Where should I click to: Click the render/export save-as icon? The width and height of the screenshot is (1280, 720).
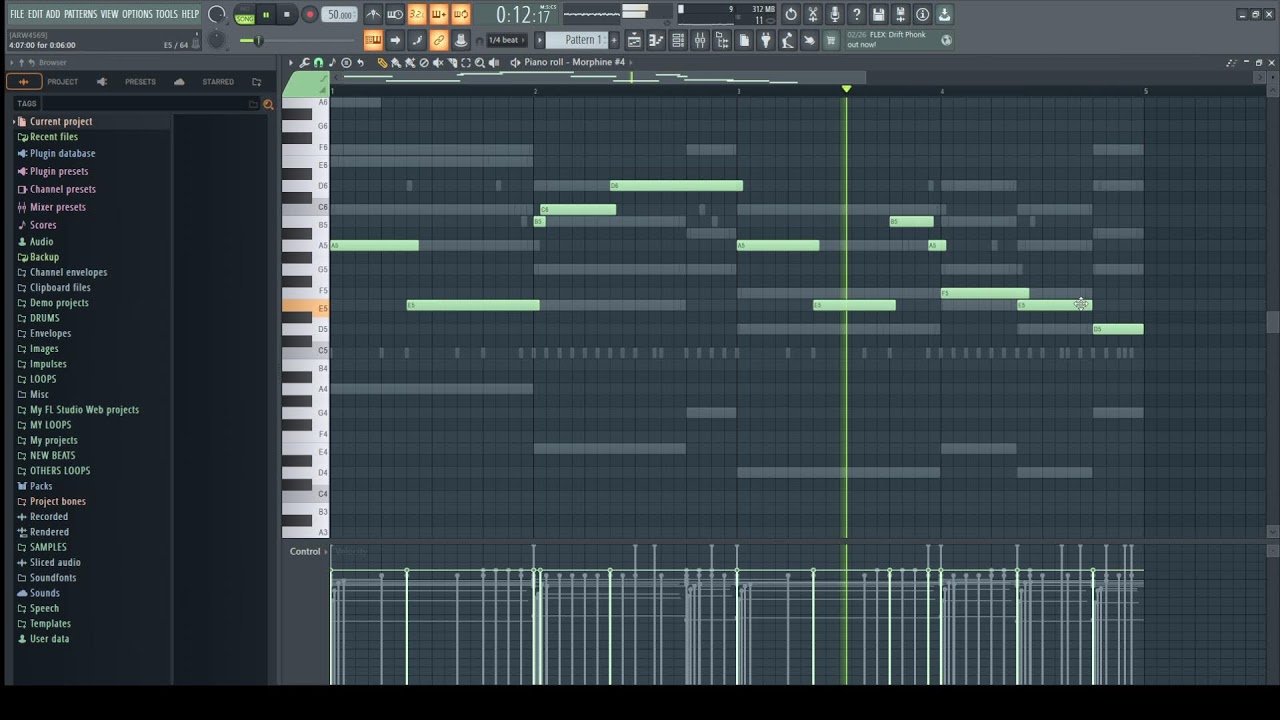(901, 15)
